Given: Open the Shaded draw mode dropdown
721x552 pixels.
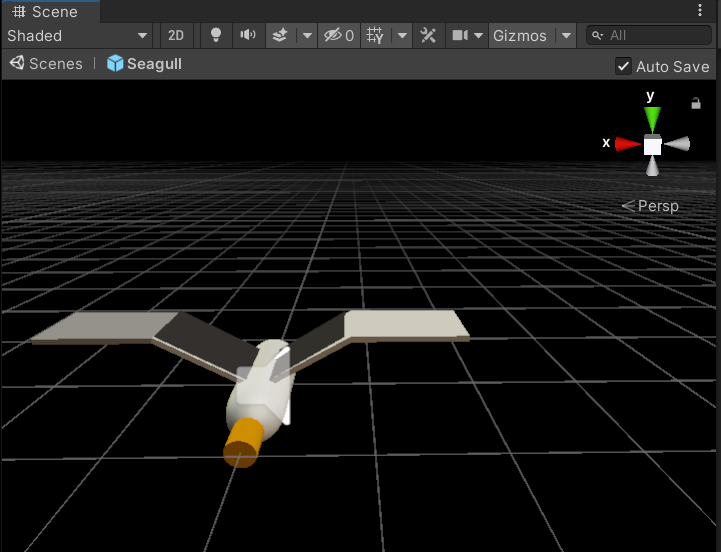Looking at the screenshot, I should point(77,35).
